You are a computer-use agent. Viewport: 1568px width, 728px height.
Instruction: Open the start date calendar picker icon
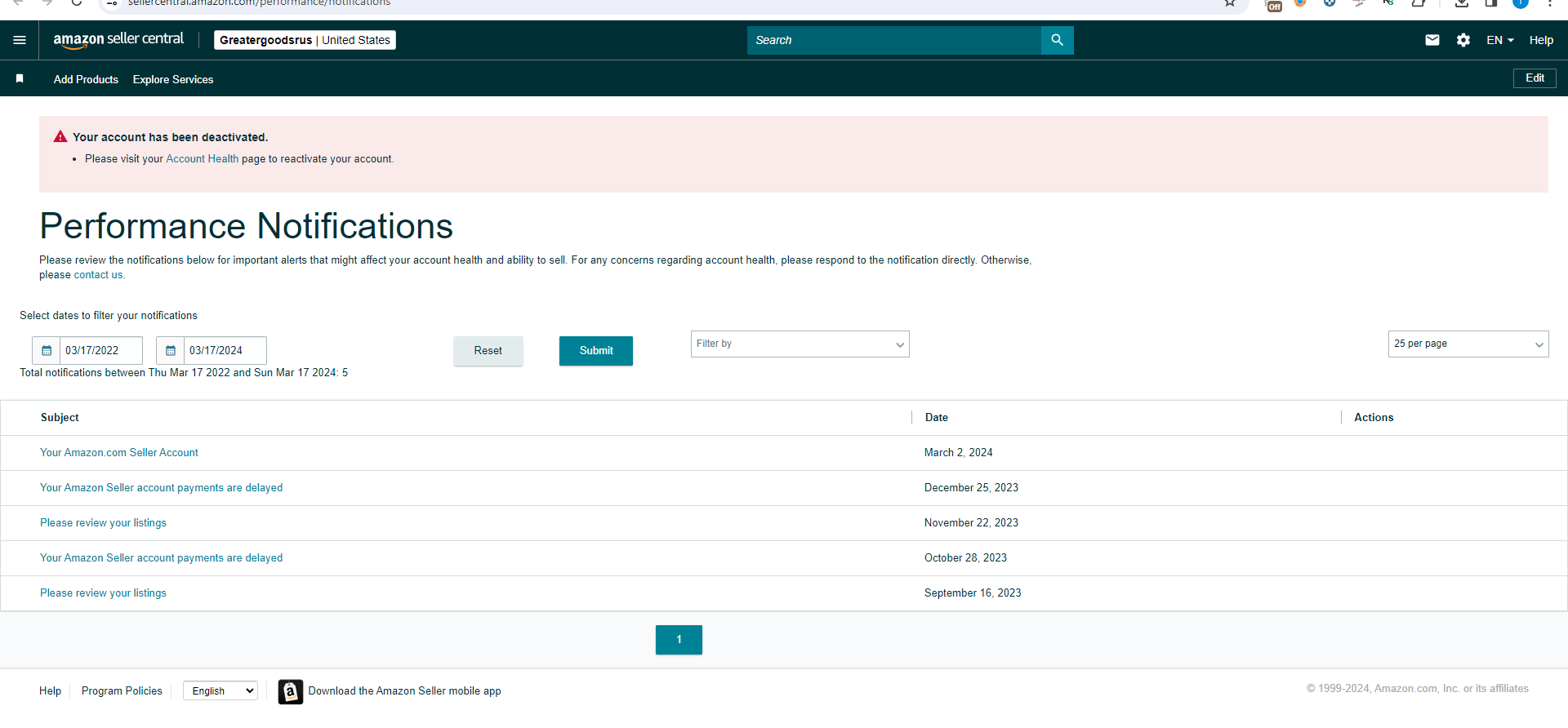coord(47,350)
